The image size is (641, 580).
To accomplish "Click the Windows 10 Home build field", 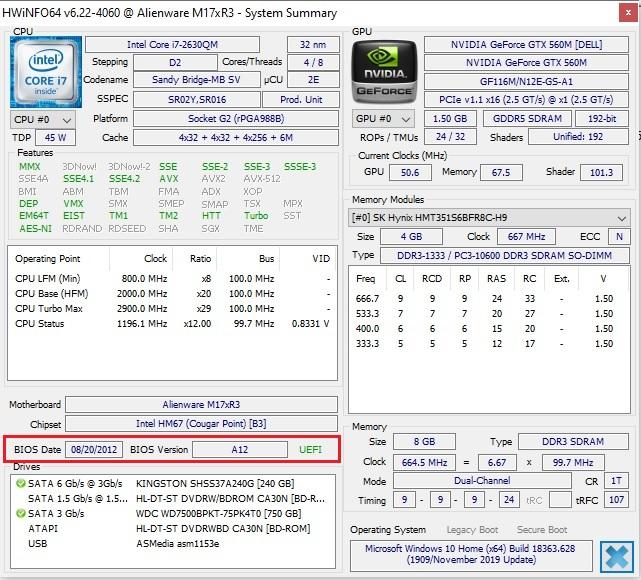I will click(471, 554).
